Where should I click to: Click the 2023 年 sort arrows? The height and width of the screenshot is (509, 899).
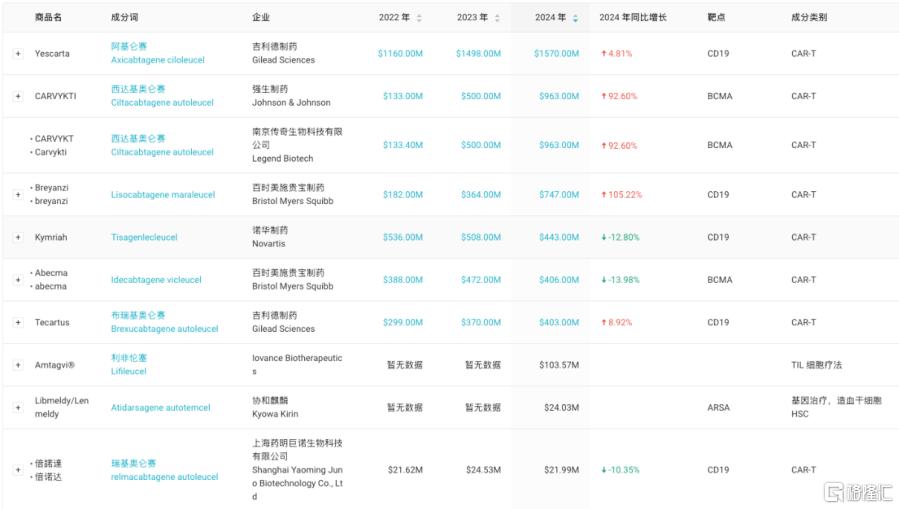coord(497,18)
